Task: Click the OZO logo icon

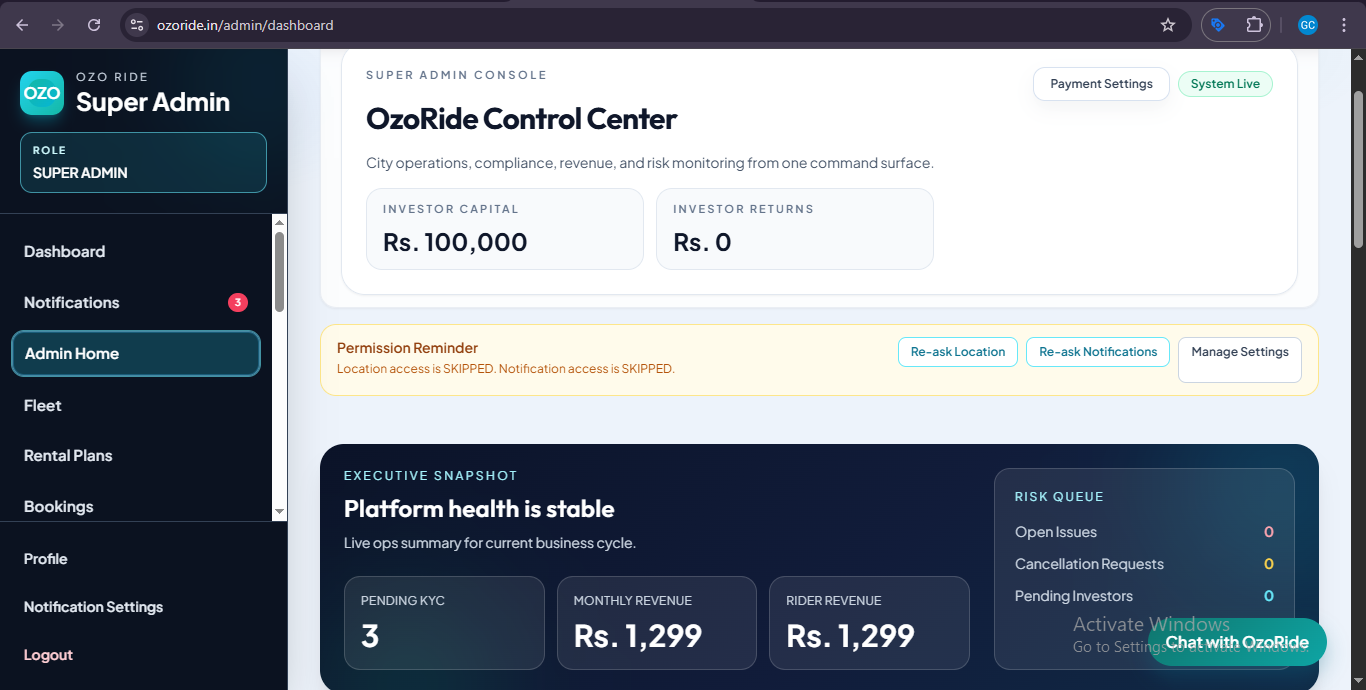Action: [41, 92]
